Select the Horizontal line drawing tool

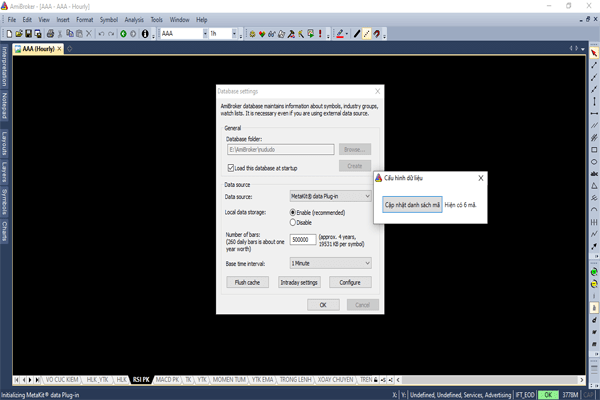594,114
